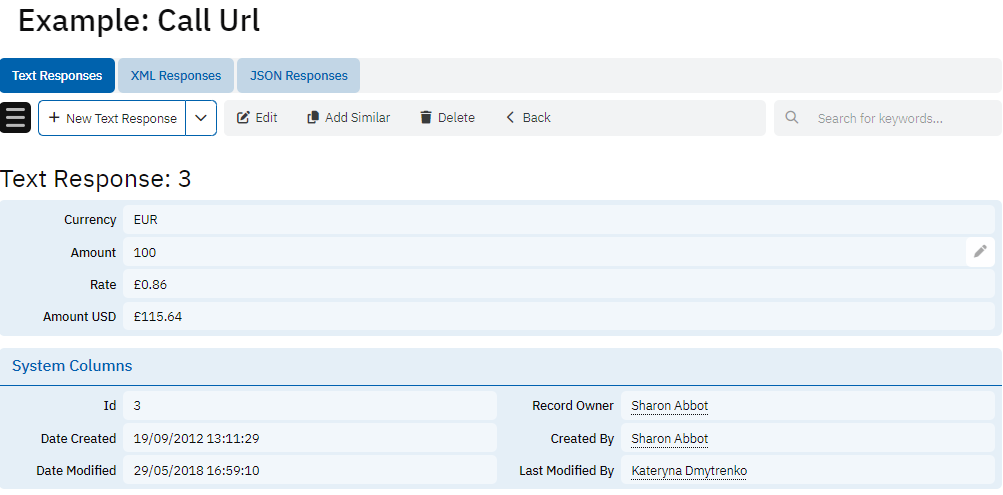The height and width of the screenshot is (495, 1003).
Task: Open Kateryna Dmytrenko user link
Action: pos(688,471)
